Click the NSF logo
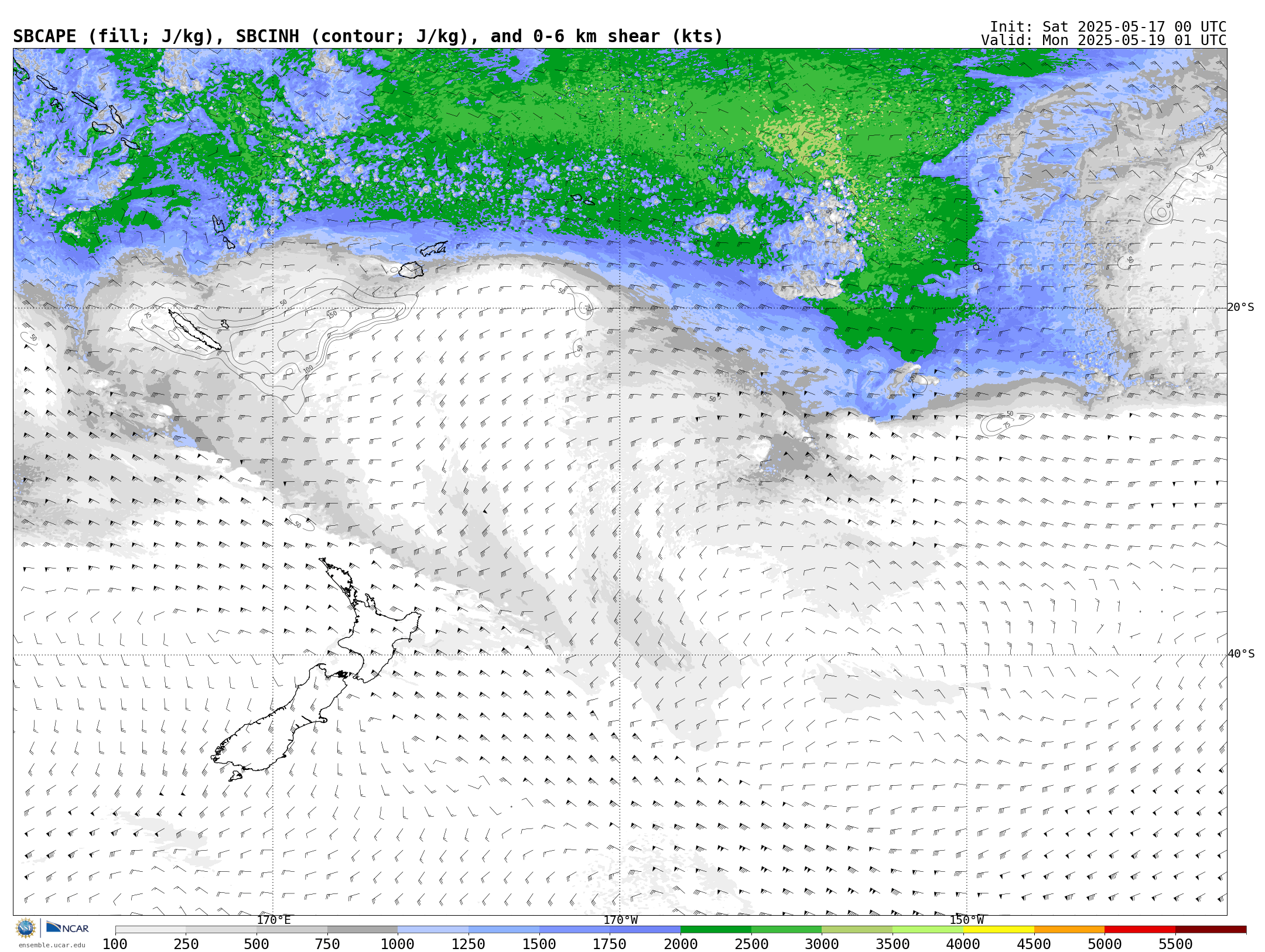This screenshot has height=952, width=1265. pyautogui.click(x=26, y=928)
